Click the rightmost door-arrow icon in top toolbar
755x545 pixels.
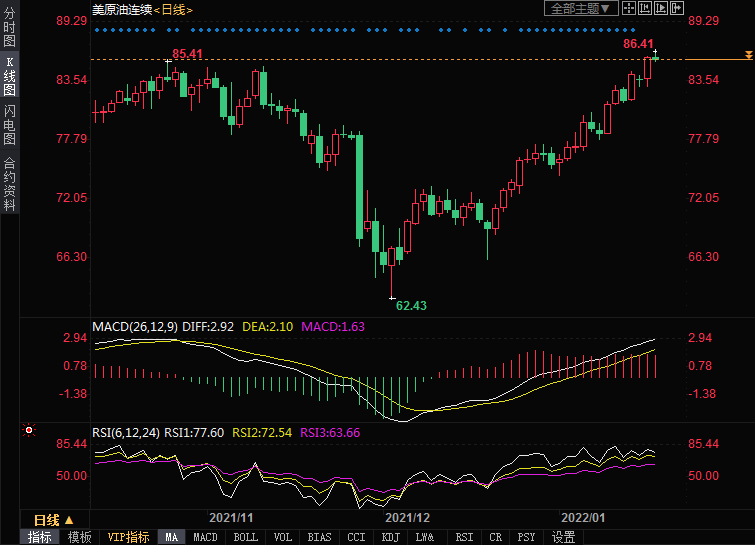click(x=677, y=8)
